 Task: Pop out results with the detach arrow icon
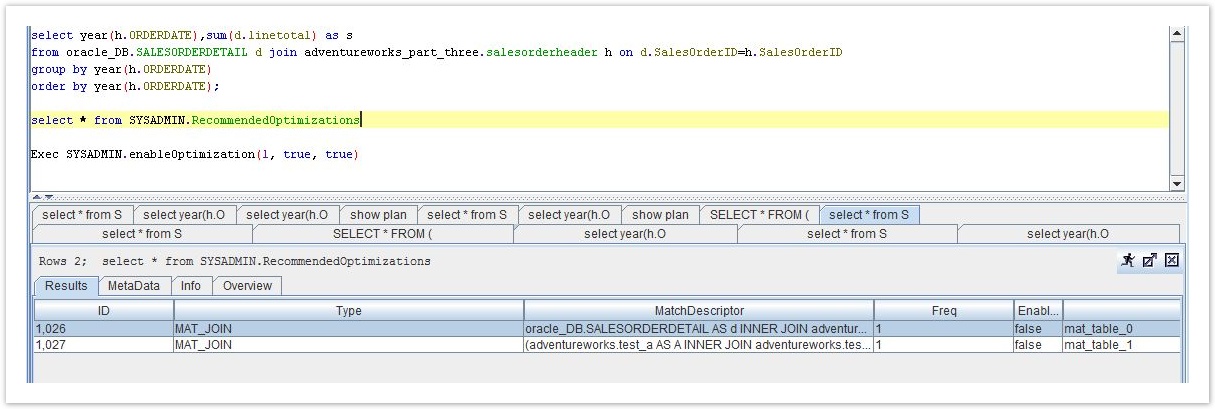[x=1150, y=260]
